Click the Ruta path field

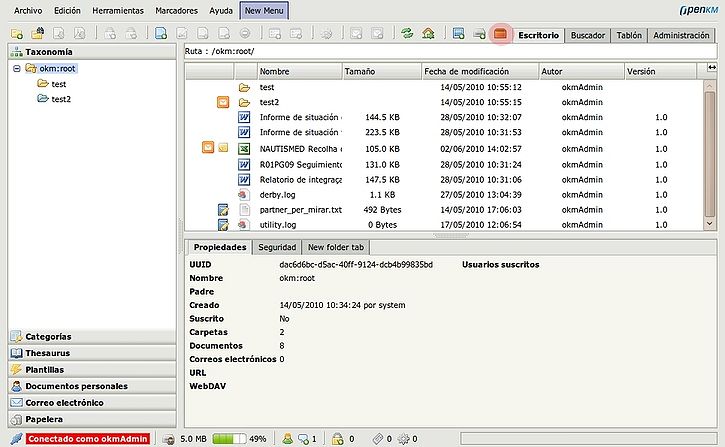coord(450,51)
